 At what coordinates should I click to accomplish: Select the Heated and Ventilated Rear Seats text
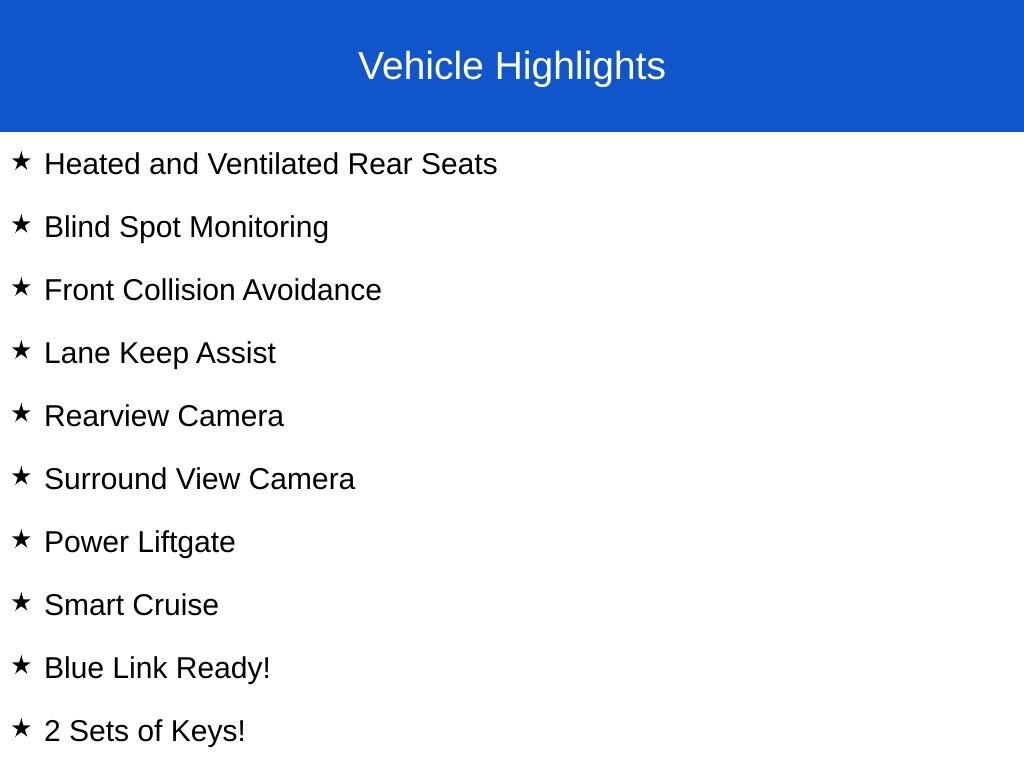click(x=270, y=164)
